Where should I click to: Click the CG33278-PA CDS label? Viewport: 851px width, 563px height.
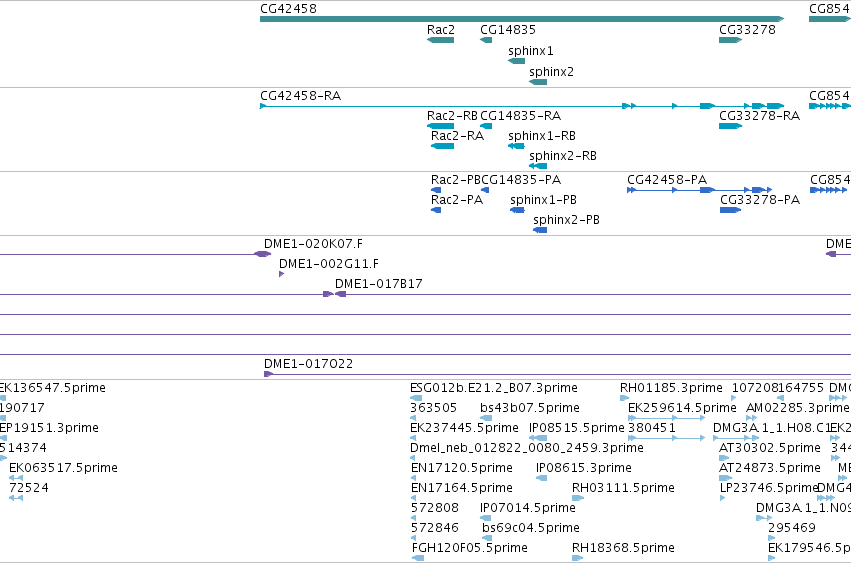(760, 200)
